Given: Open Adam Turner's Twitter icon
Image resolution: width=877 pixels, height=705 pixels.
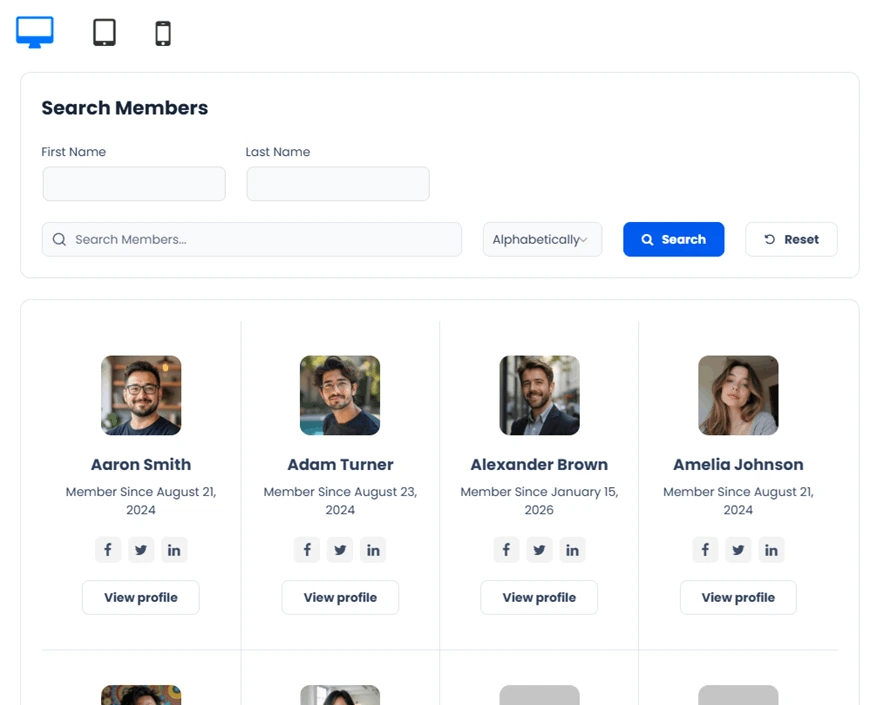Looking at the screenshot, I should (x=340, y=550).
